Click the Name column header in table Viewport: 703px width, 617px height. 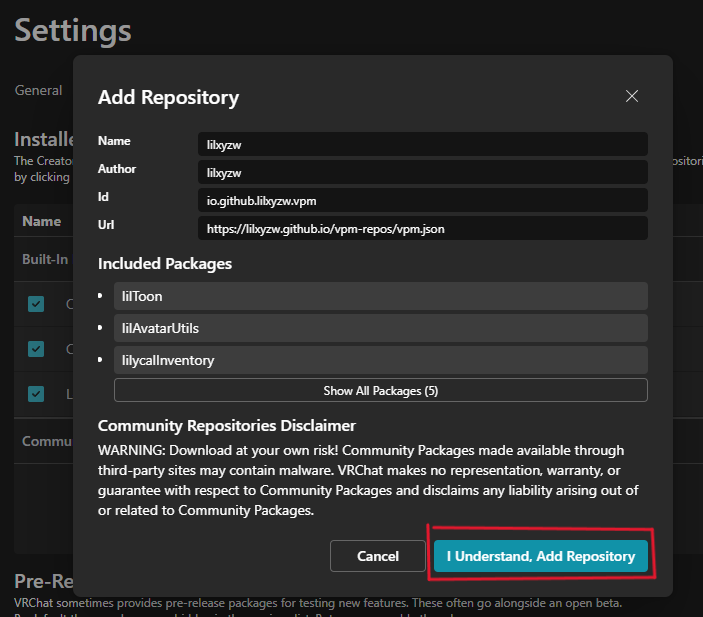(x=42, y=221)
